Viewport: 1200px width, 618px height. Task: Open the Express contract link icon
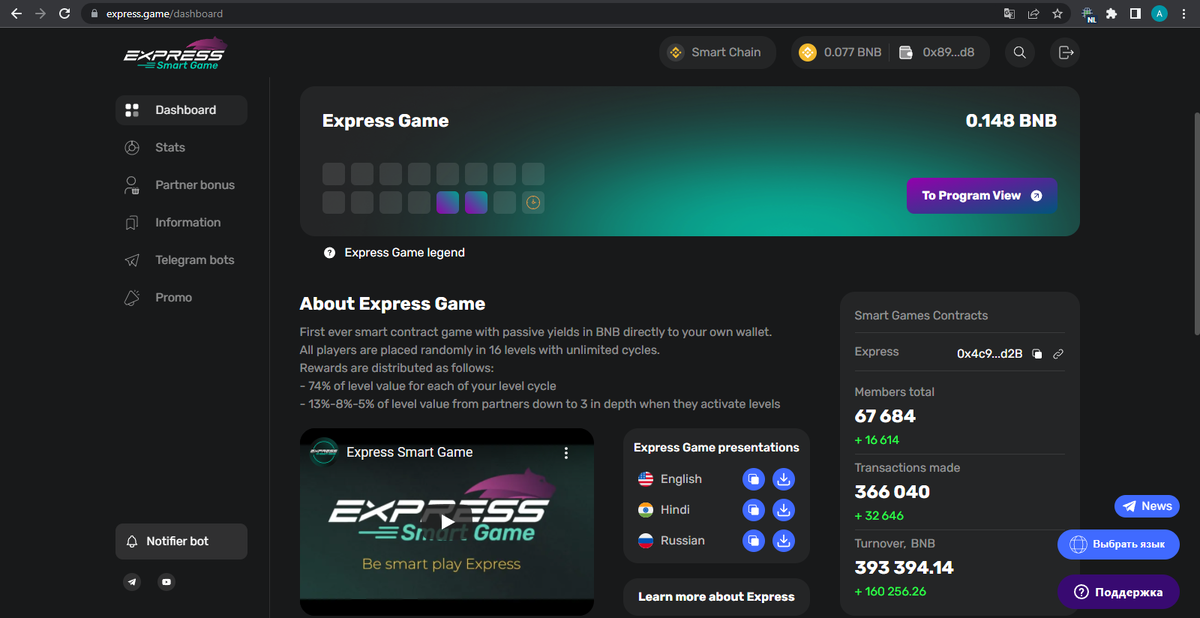tap(1058, 353)
